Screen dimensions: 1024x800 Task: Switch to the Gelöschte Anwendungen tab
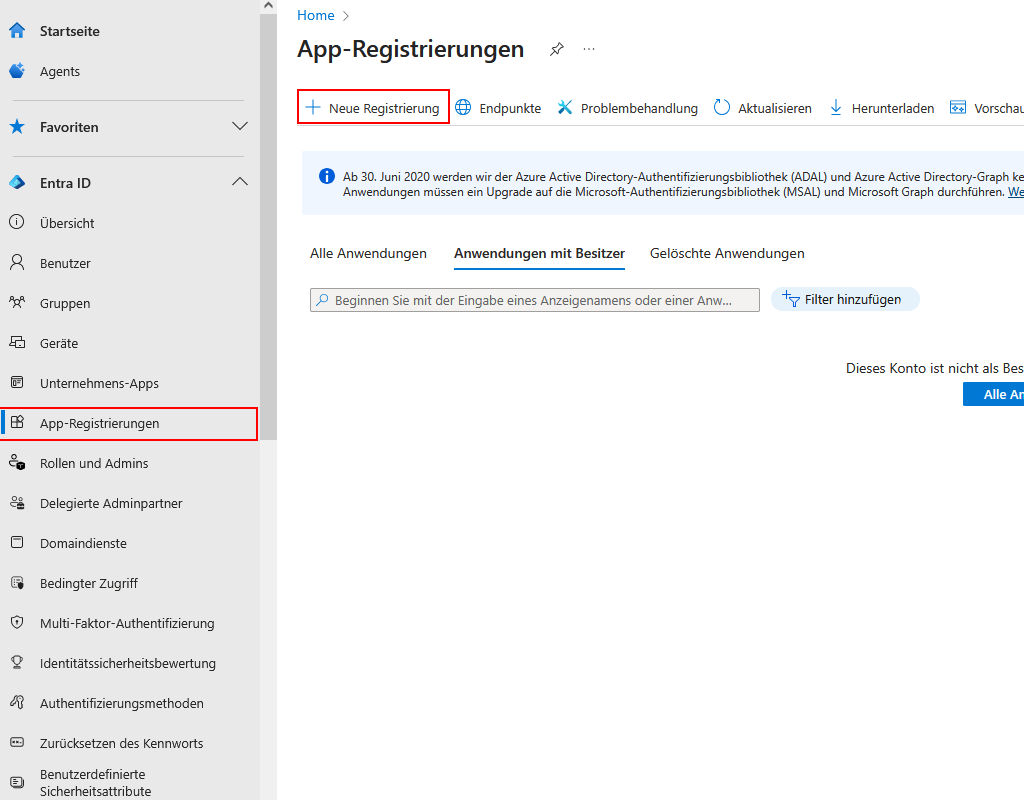point(727,253)
